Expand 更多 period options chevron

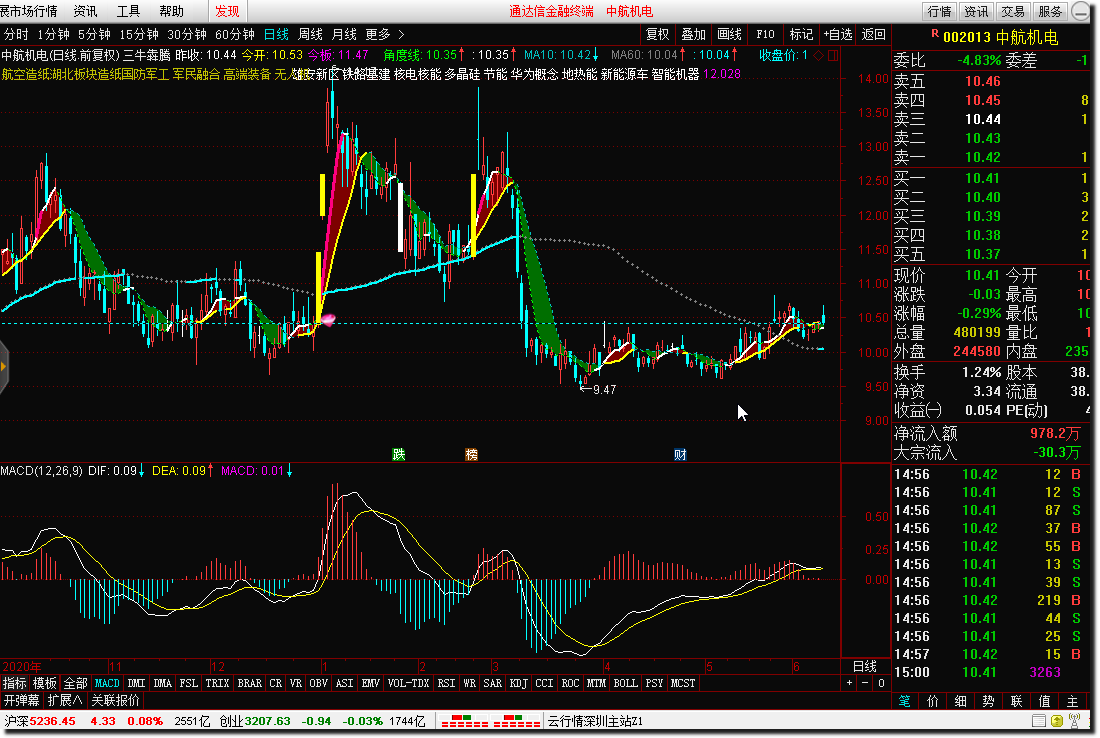tap(401, 34)
